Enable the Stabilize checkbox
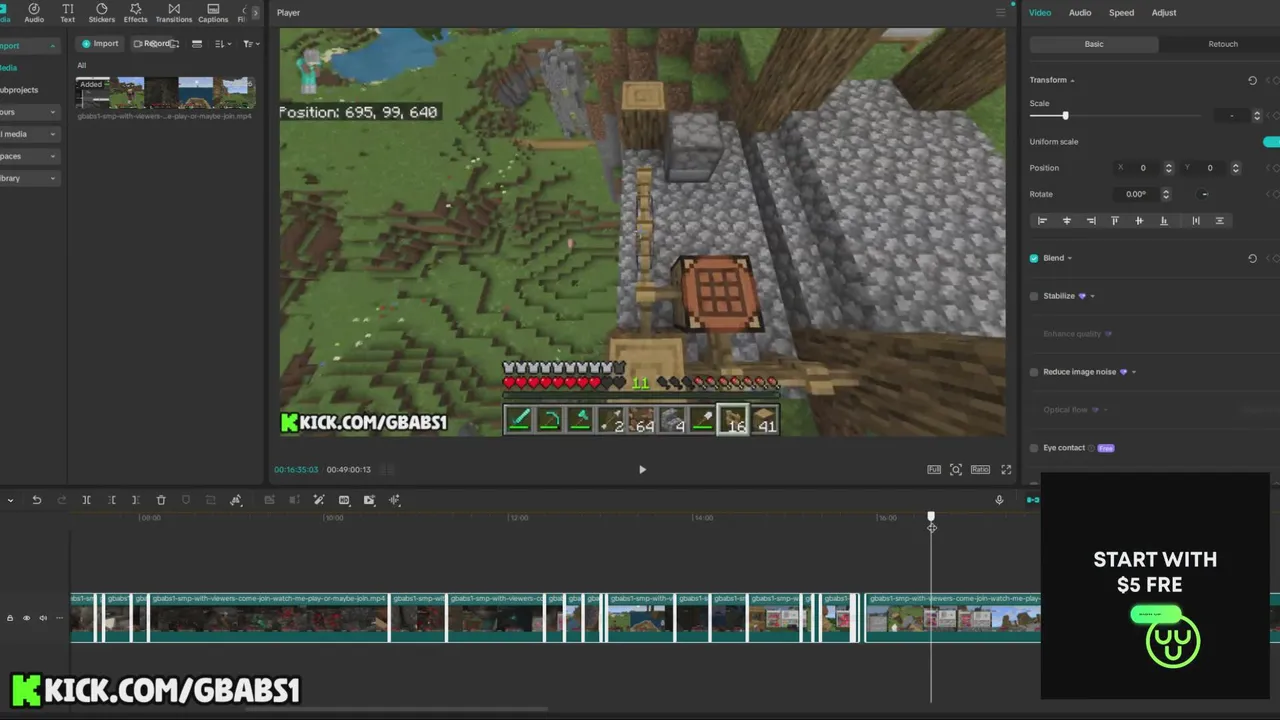 [1034, 296]
